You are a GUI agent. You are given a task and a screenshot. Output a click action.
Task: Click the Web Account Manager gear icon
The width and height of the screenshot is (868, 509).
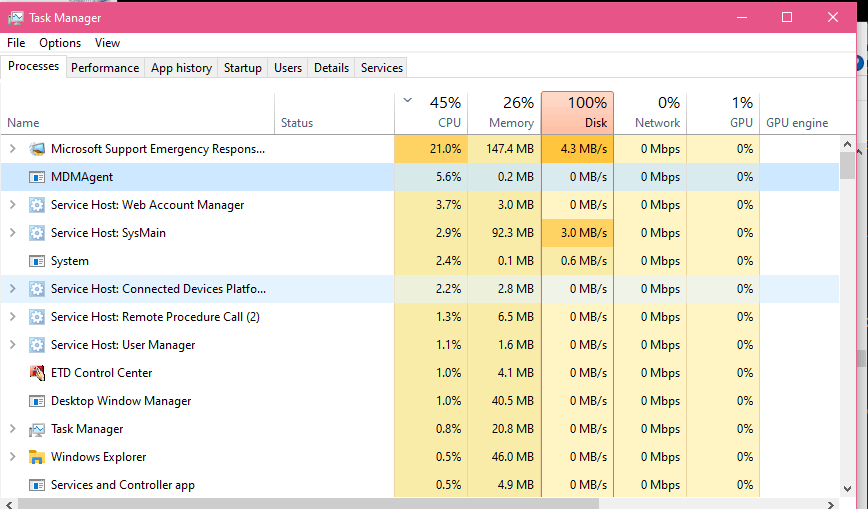(37, 205)
